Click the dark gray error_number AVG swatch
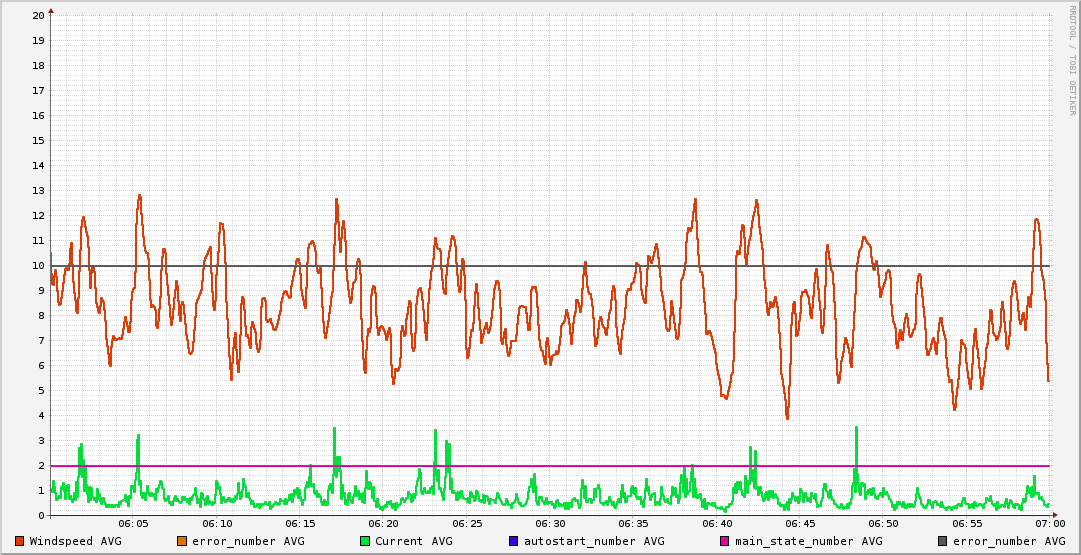This screenshot has height=555, width=1081. [x=943, y=541]
